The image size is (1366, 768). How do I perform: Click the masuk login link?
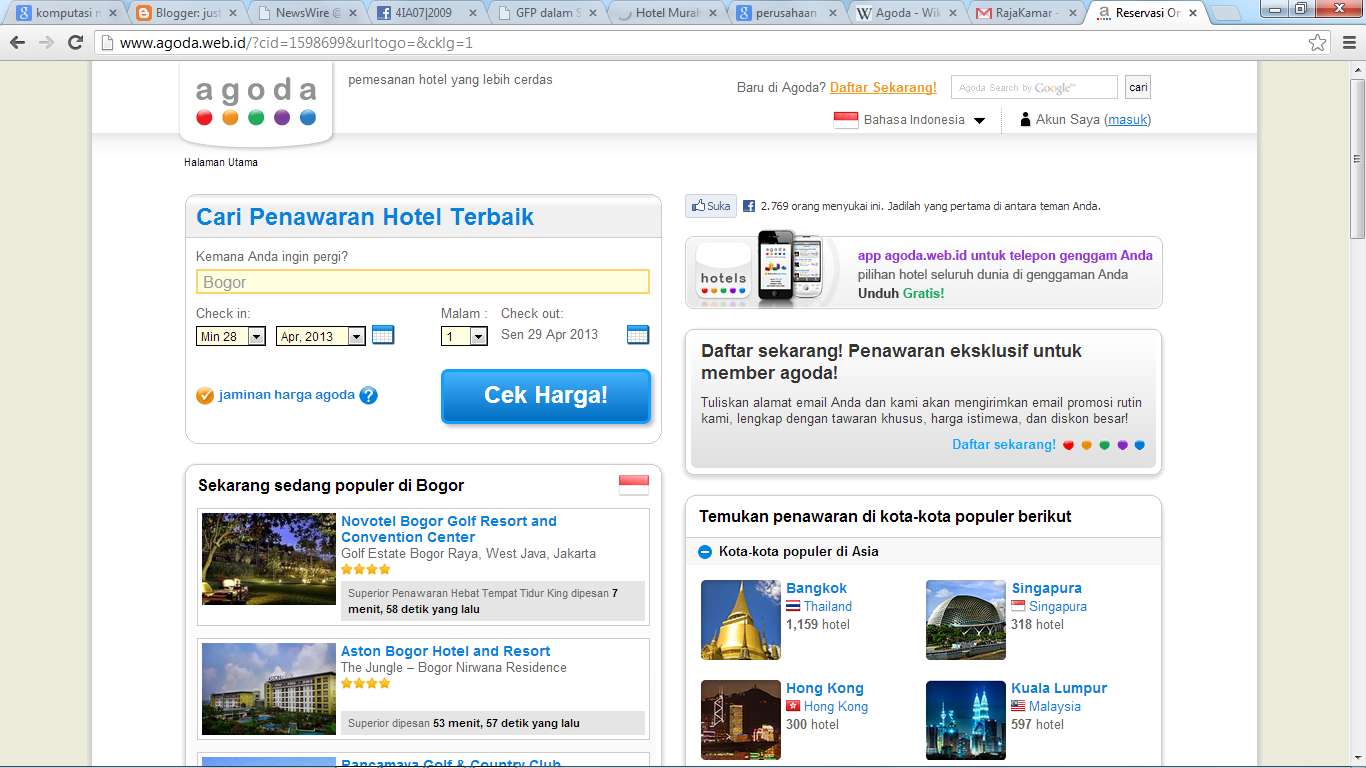point(1128,120)
